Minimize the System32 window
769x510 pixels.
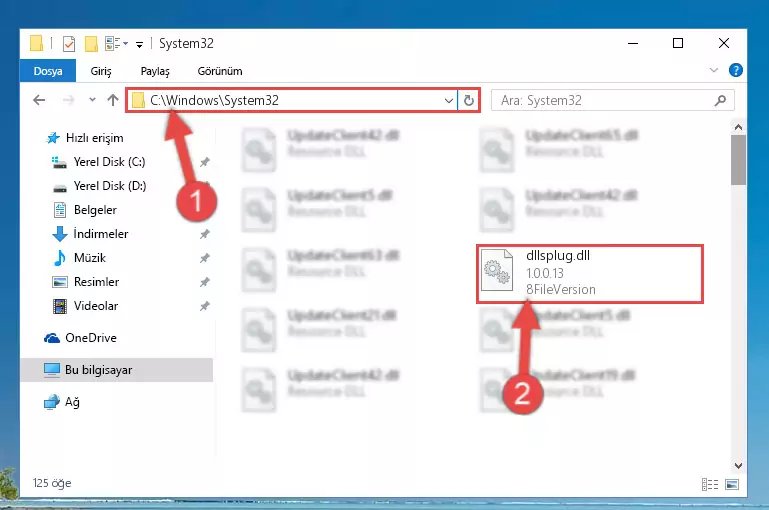pos(633,43)
